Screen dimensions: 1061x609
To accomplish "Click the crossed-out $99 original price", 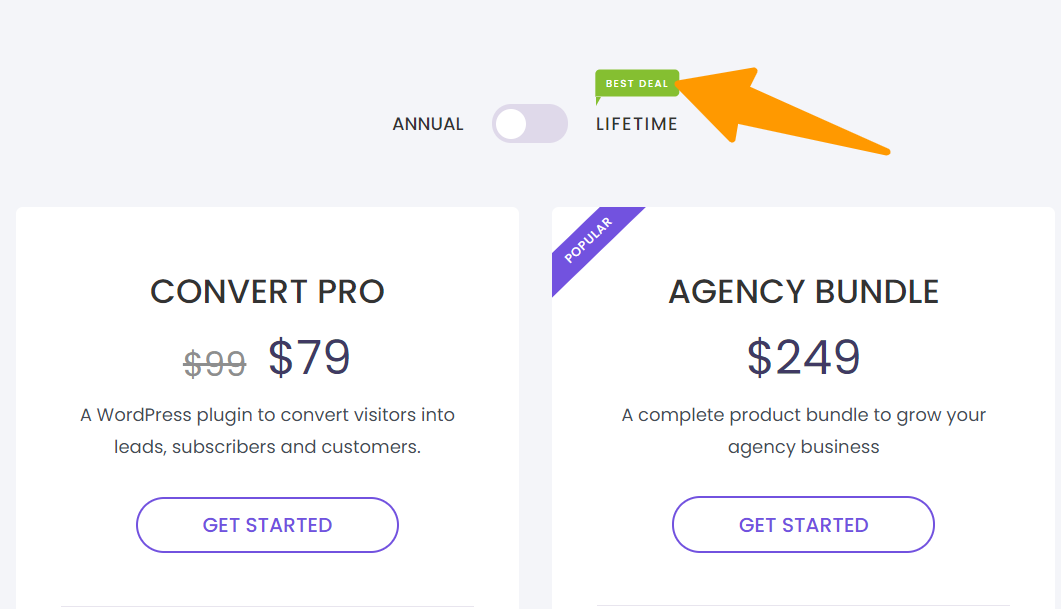I will [x=215, y=364].
